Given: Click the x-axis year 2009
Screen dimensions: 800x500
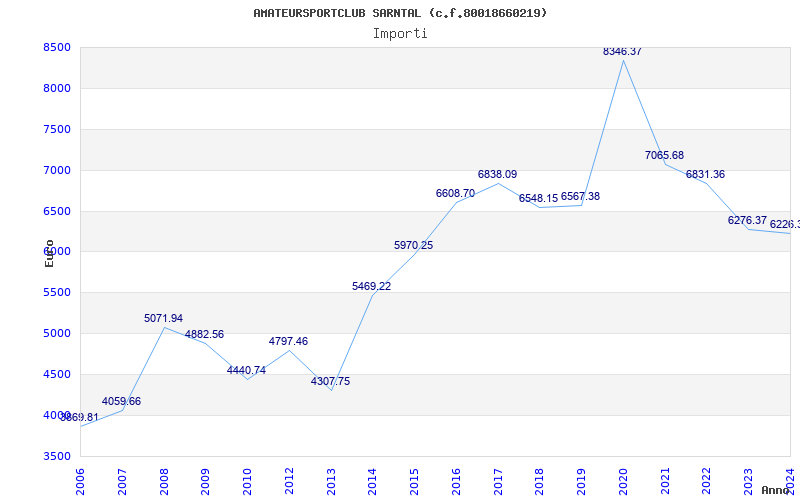Looking at the screenshot, I should (x=206, y=482).
